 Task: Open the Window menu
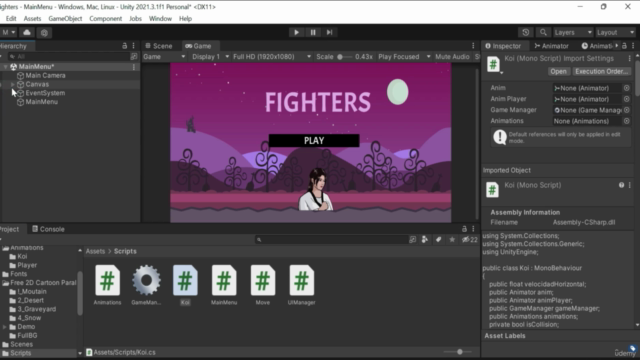[x=160, y=18]
